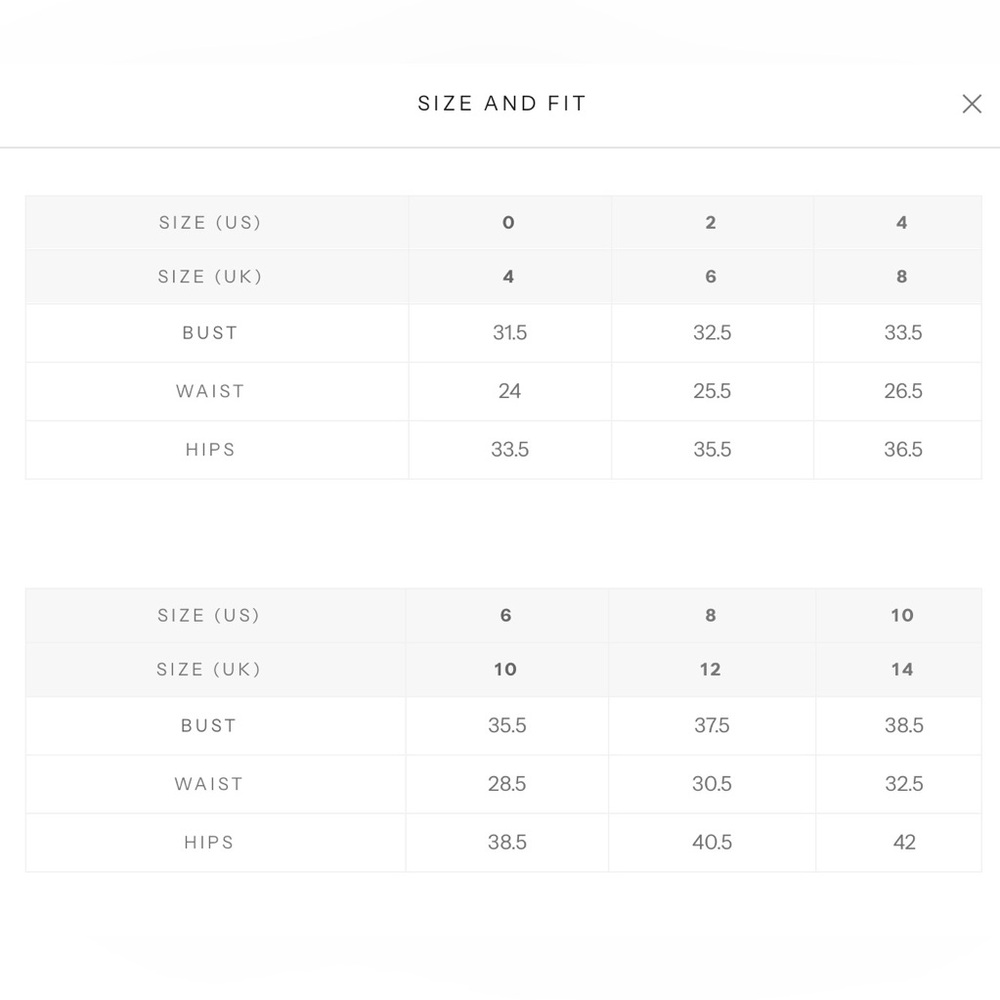This screenshot has height=1000, width=1000.
Task: Select US size 2 column header
Action: tap(710, 223)
